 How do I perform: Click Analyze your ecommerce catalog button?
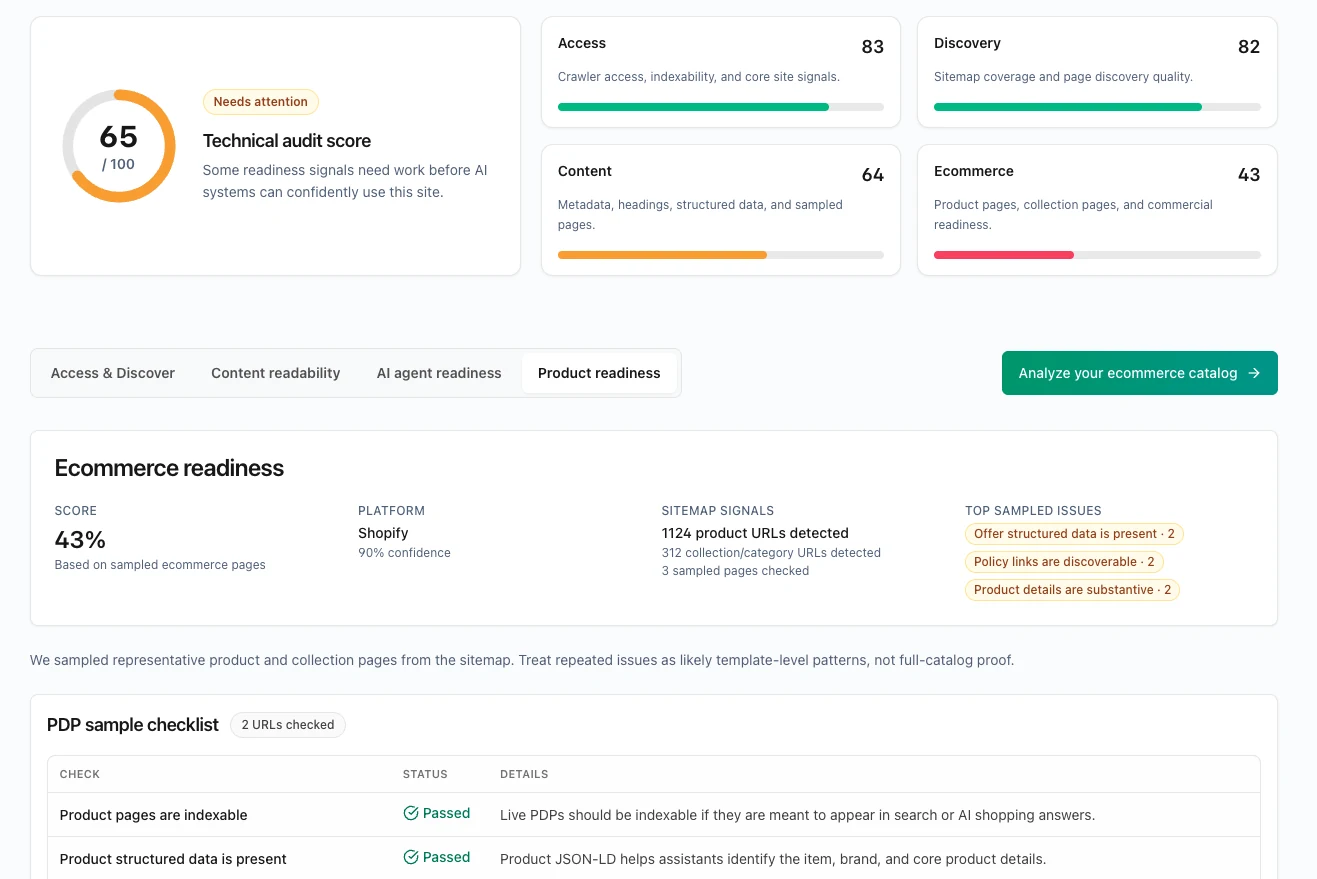click(1140, 373)
